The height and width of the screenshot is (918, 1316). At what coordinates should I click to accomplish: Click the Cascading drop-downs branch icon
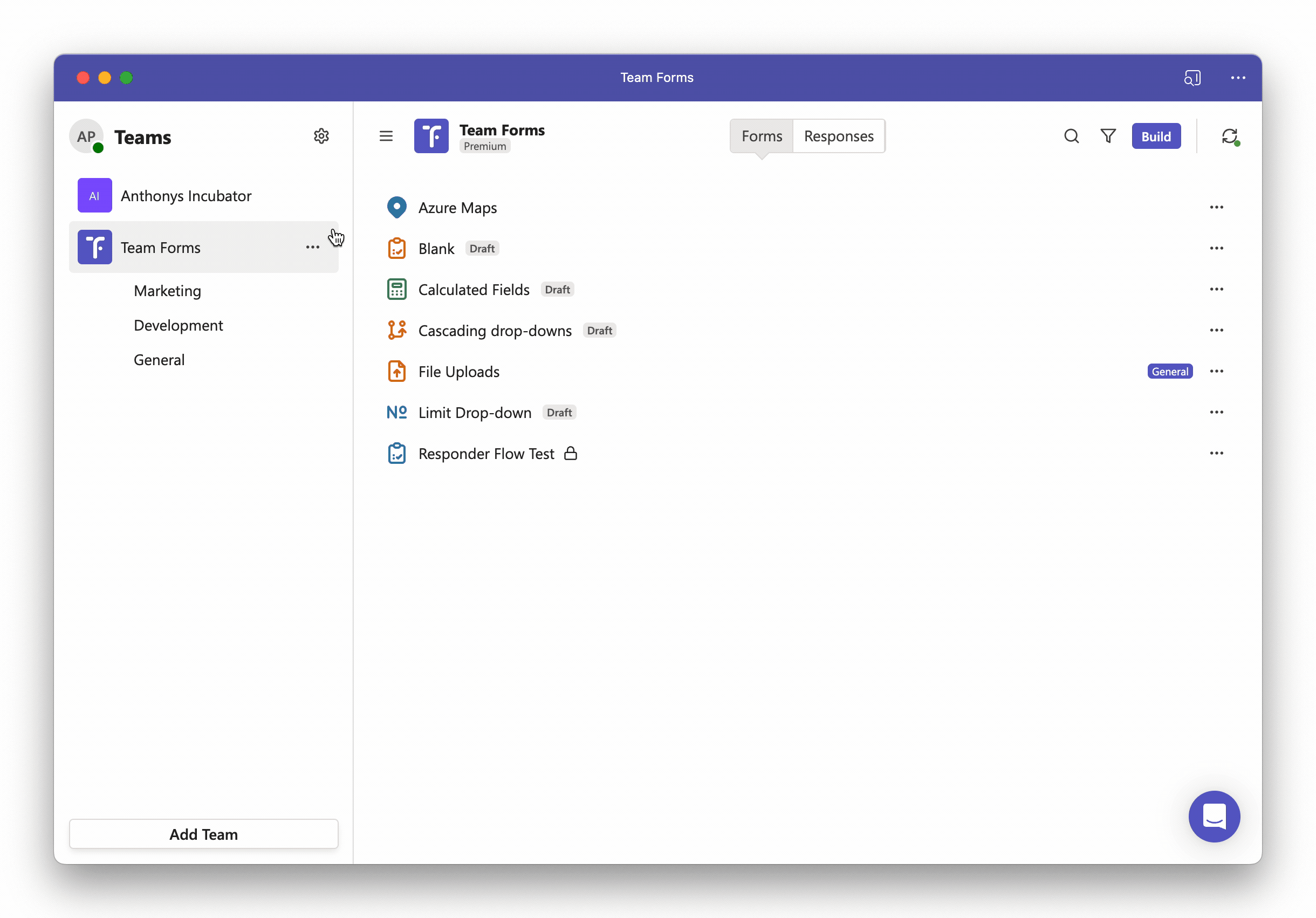click(396, 330)
